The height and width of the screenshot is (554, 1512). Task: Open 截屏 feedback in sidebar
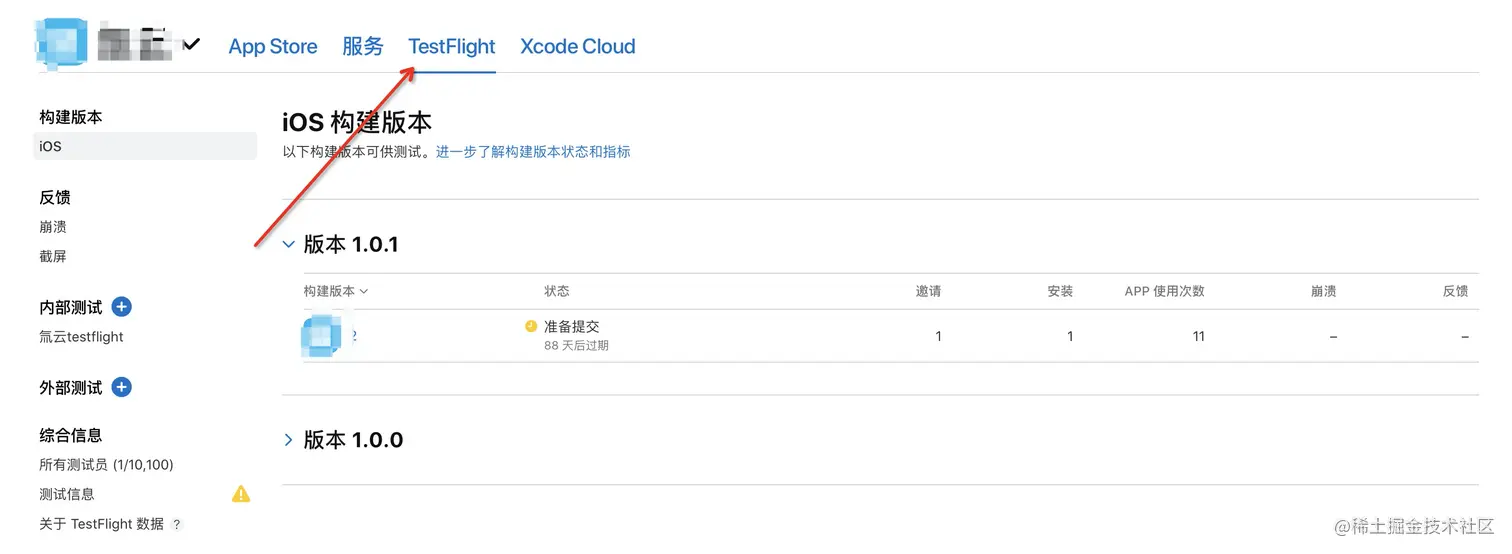click(x=53, y=256)
